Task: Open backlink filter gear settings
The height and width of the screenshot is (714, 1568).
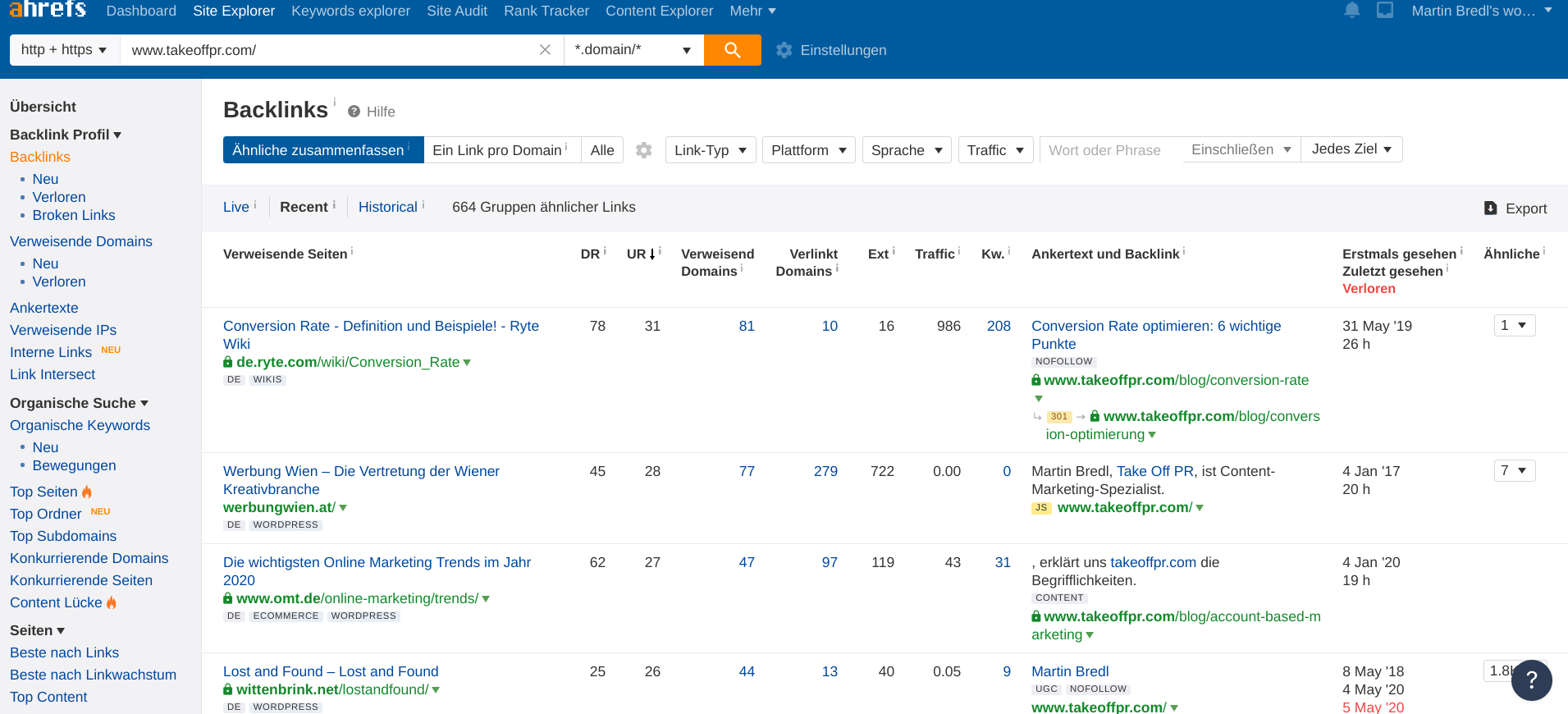Action: click(644, 150)
